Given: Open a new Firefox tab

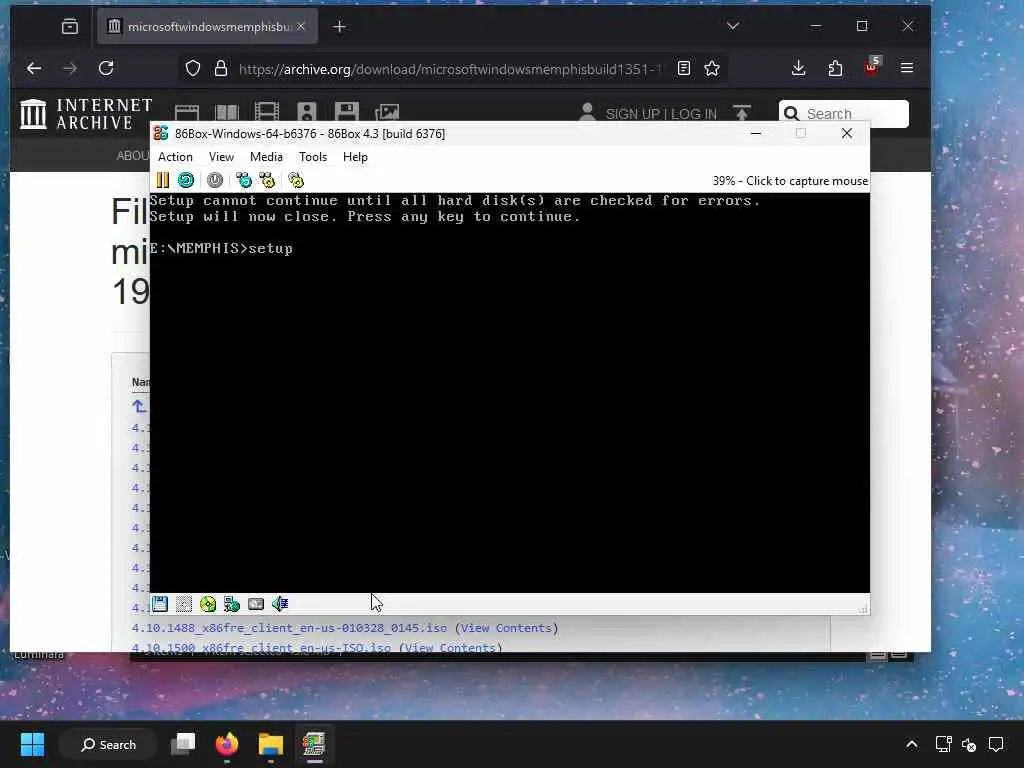Looking at the screenshot, I should point(340,27).
